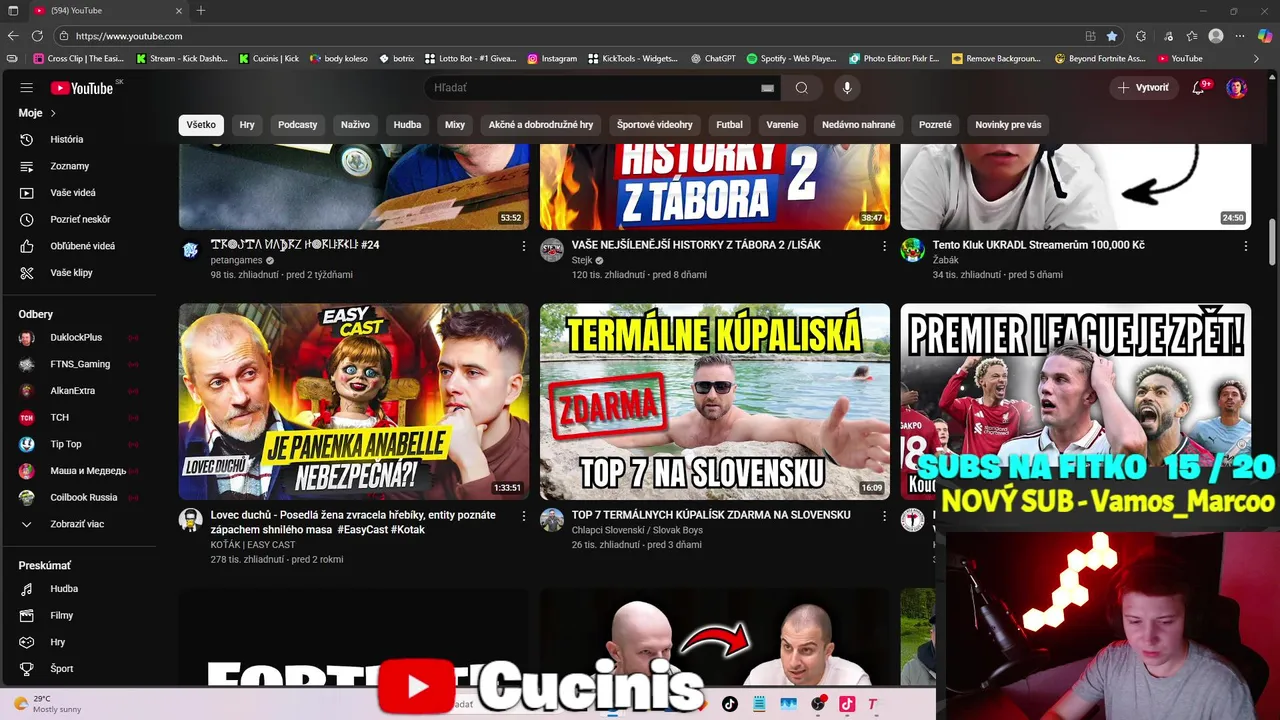
Task: Select the Hry filter chip
Action: point(247,125)
